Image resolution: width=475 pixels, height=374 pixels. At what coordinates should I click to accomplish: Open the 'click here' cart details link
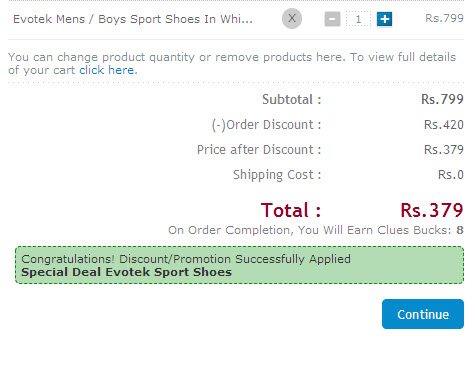(x=107, y=70)
